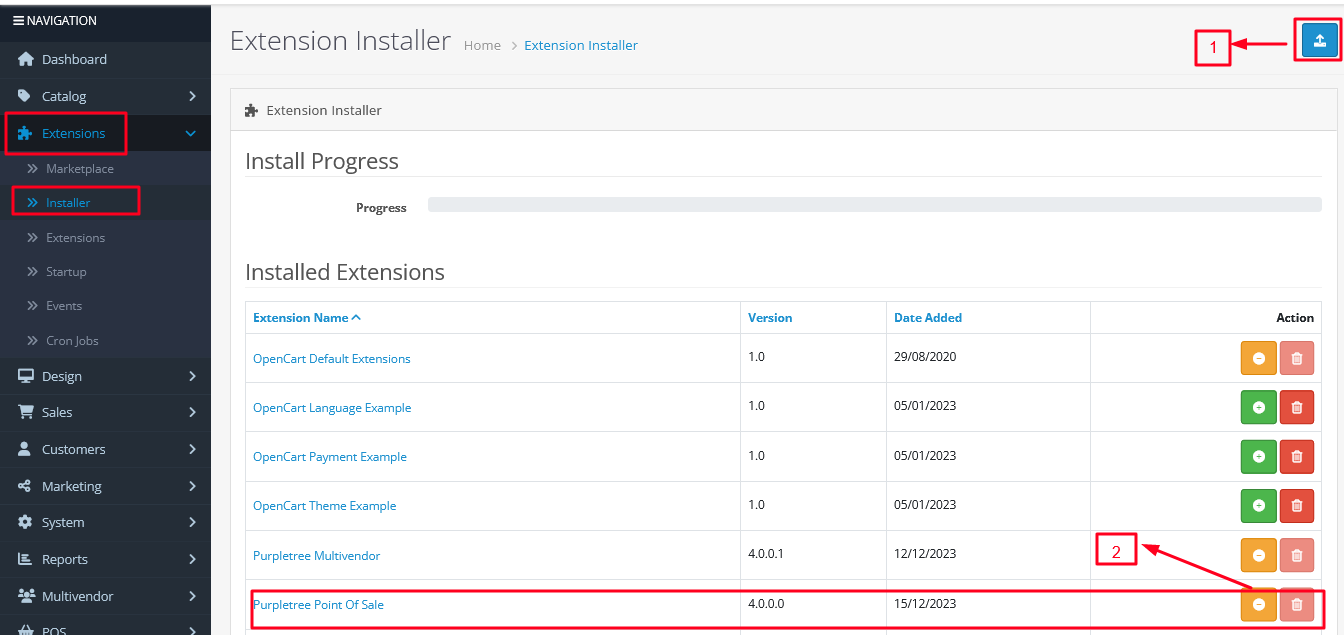Go to Startup in the sidebar
The height and width of the screenshot is (635, 1344).
[66, 272]
